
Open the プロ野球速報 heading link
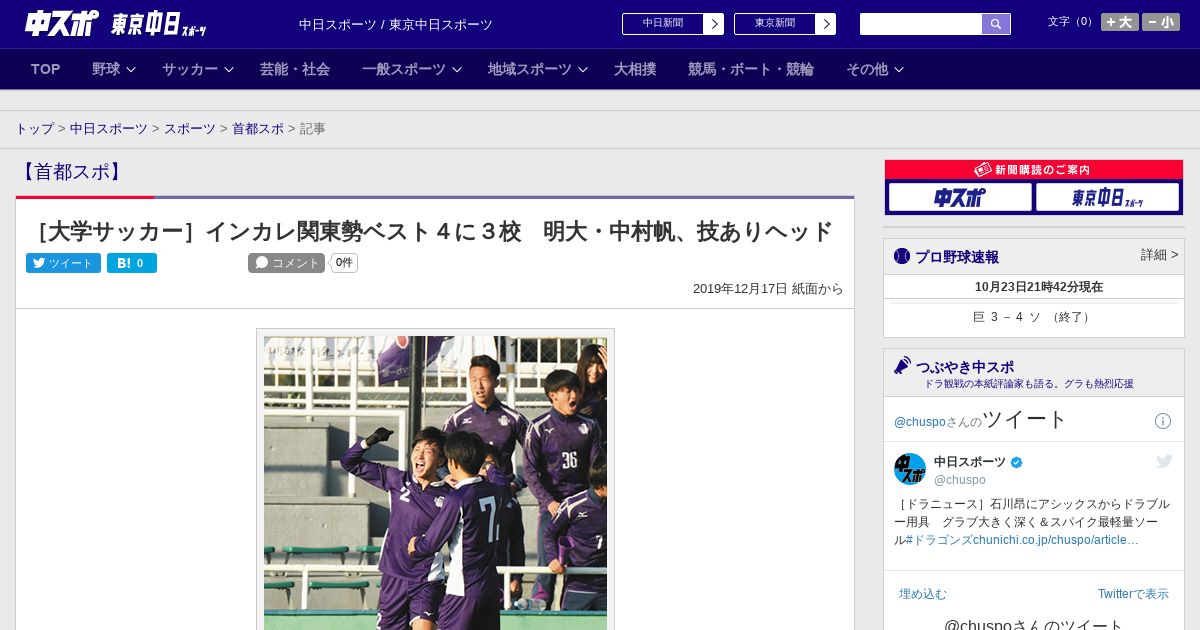point(957,257)
